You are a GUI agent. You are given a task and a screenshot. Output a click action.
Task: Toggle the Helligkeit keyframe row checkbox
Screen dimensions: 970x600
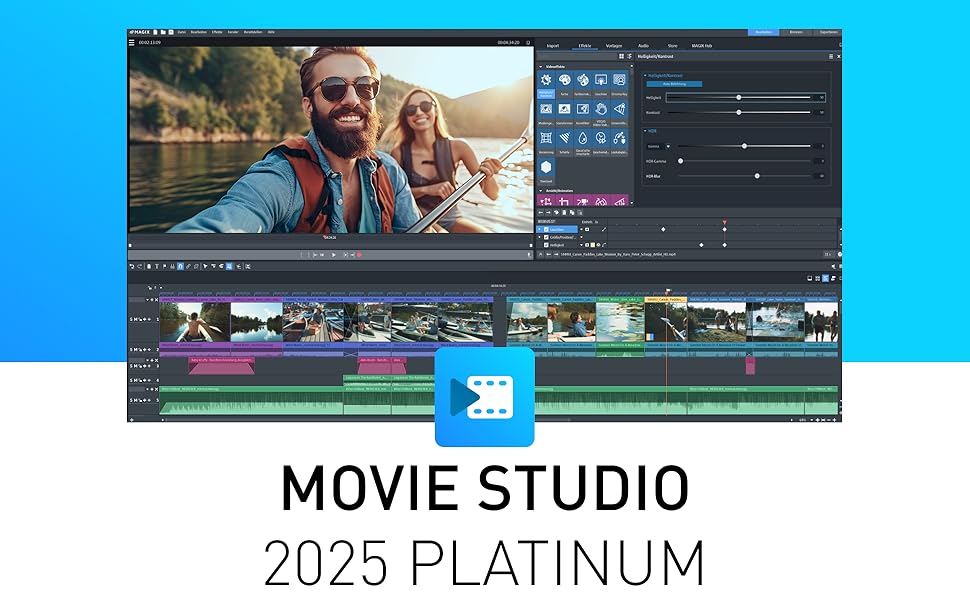point(546,245)
